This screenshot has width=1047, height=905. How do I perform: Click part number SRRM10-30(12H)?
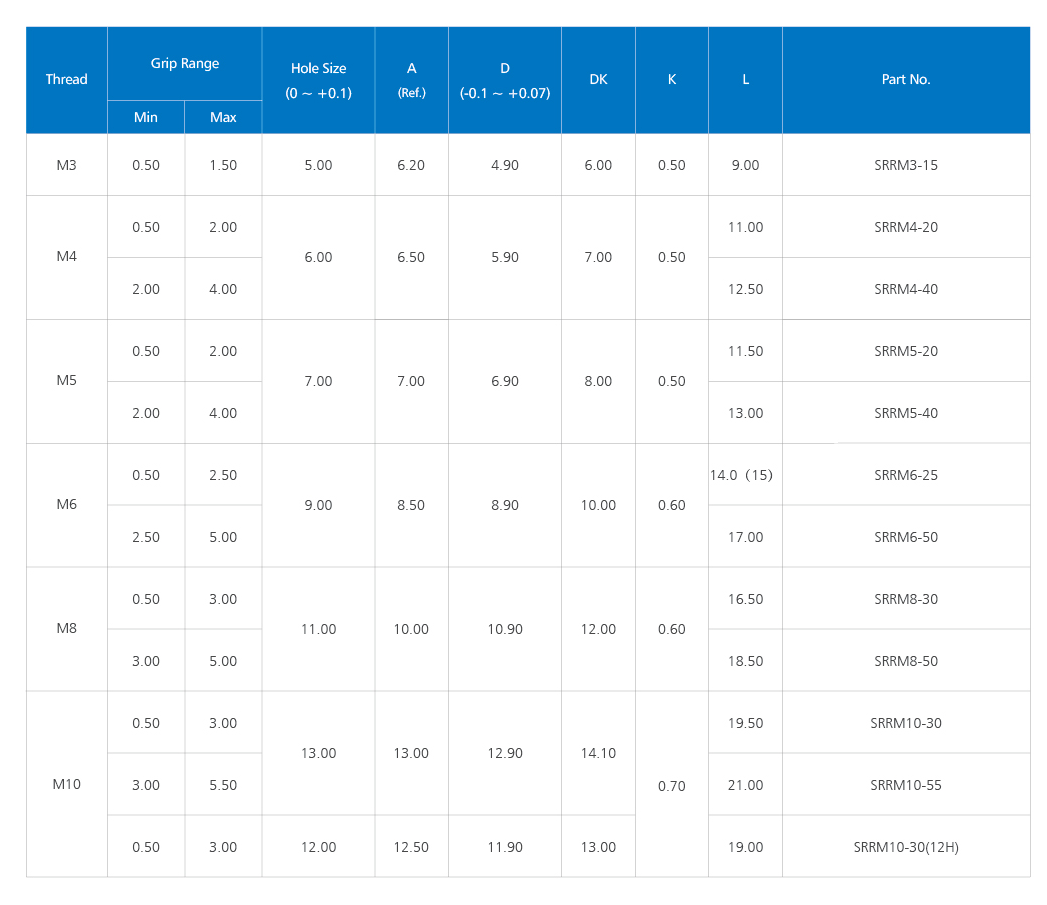click(906, 847)
